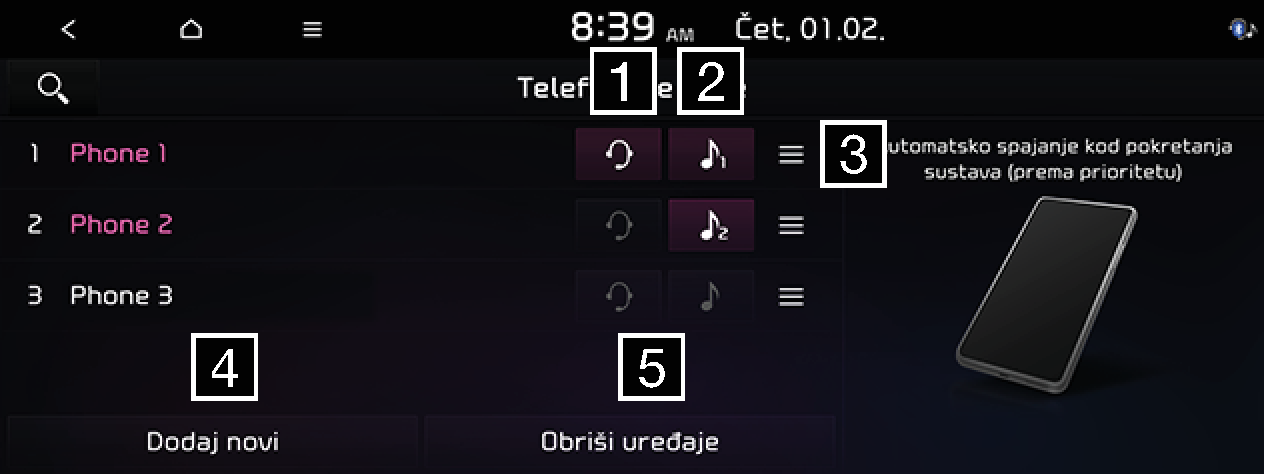Open the home screen icon

pos(190,29)
